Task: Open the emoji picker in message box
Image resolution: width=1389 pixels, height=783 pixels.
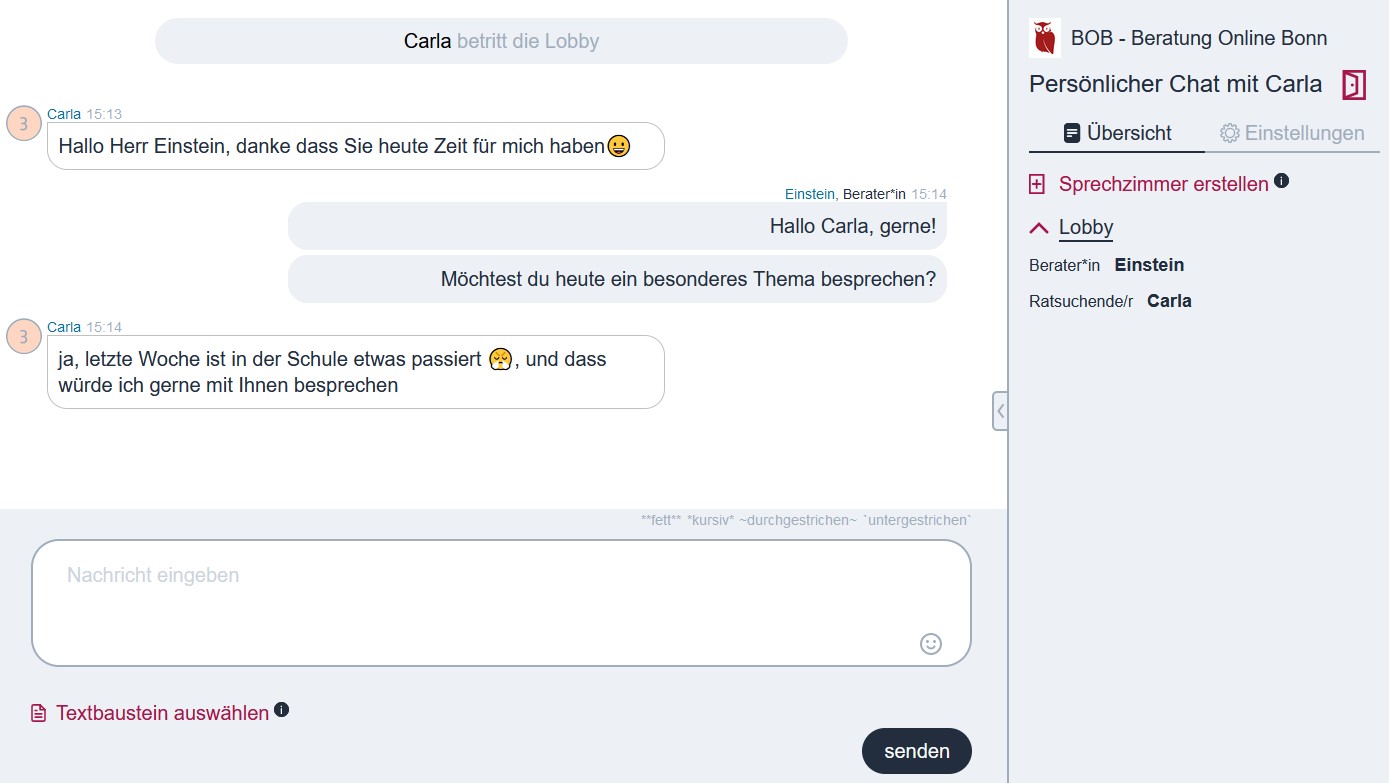Action: [931, 643]
